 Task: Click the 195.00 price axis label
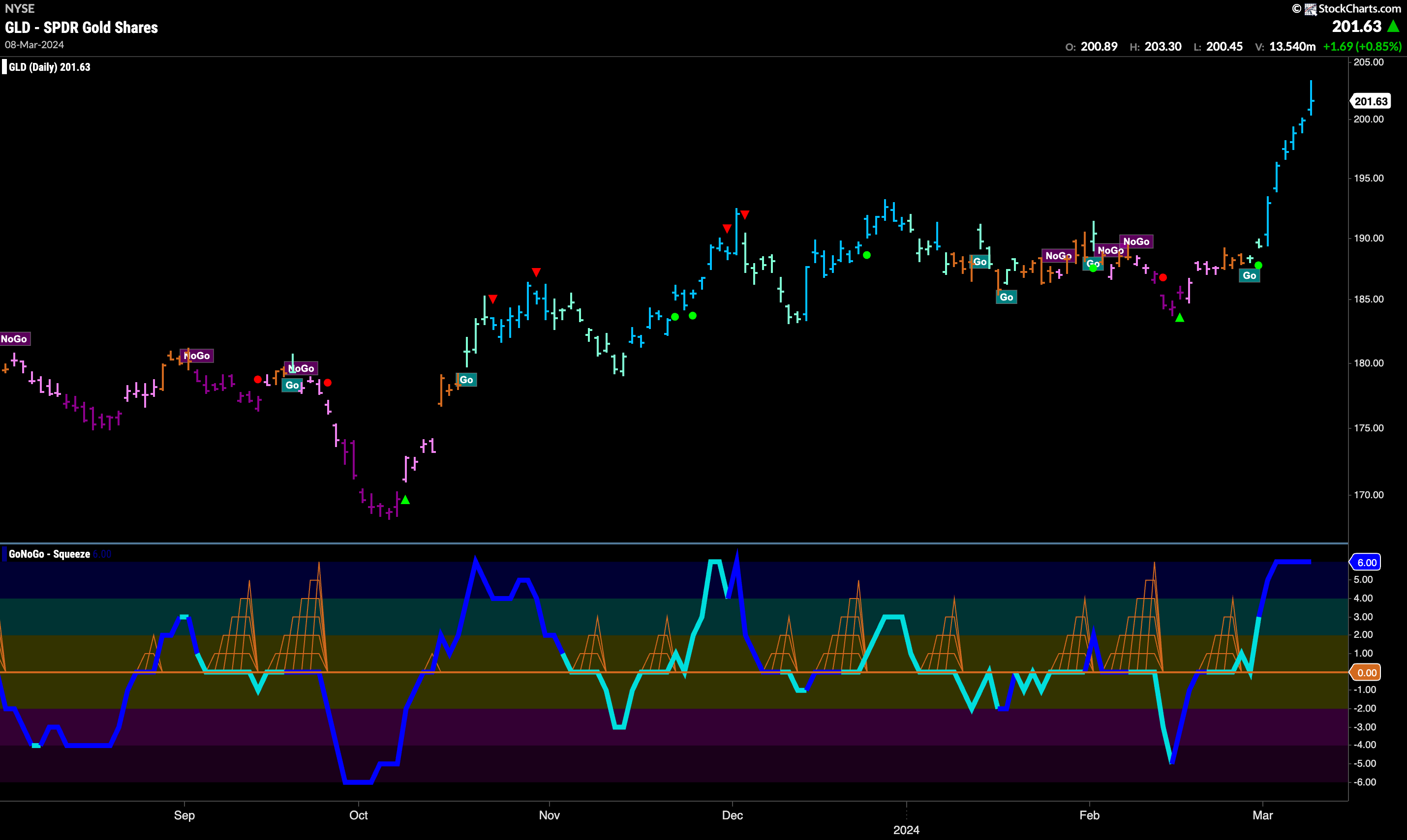[x=1369, y=179]
